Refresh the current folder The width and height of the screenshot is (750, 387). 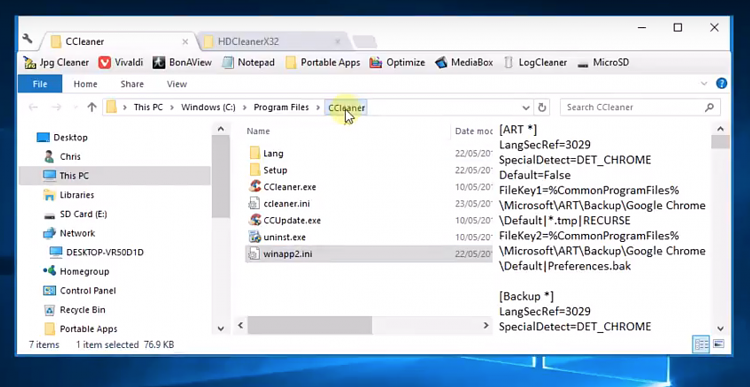pyautogui.click(x=542, y=108)
